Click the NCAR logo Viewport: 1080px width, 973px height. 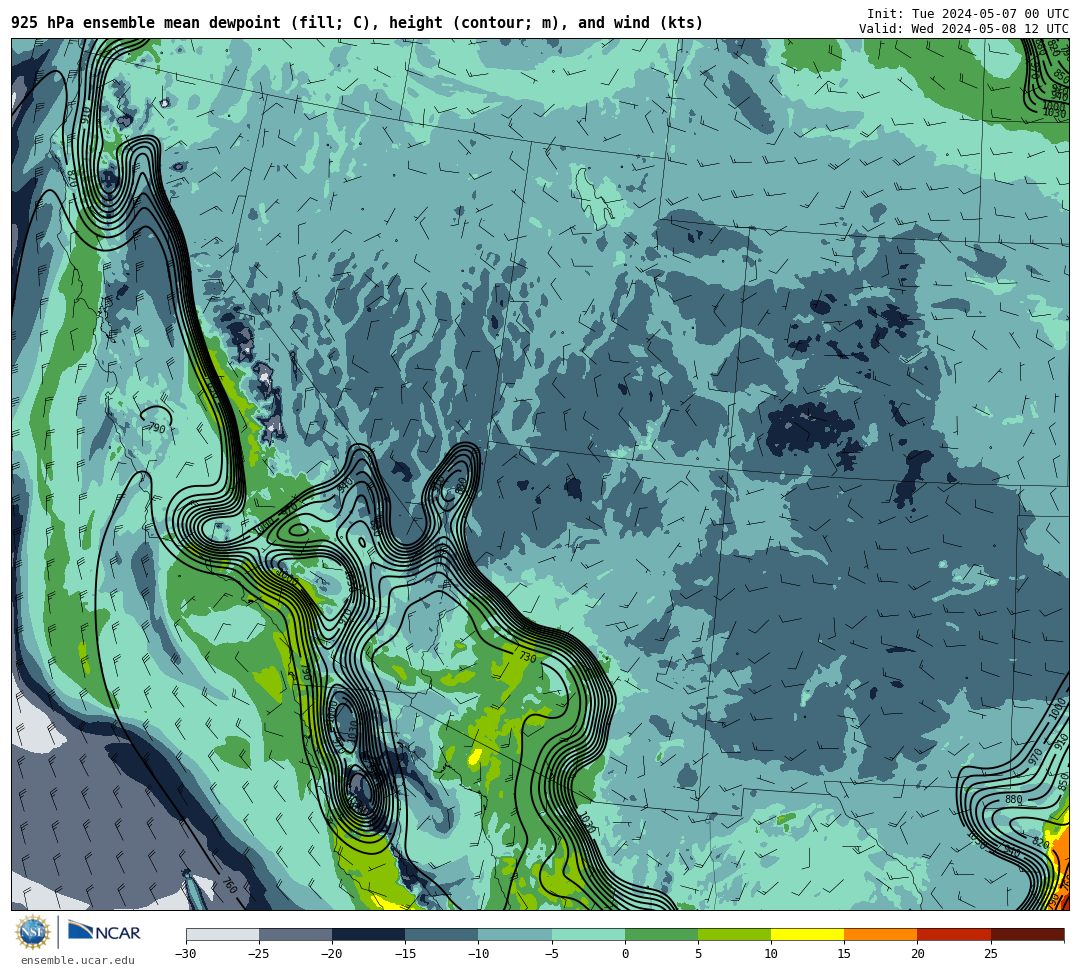coord(104,932)
